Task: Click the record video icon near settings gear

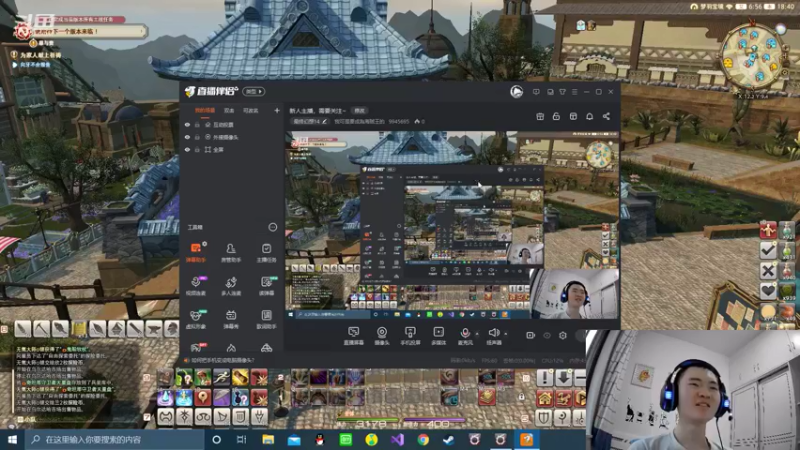Action: coord(531,335)
